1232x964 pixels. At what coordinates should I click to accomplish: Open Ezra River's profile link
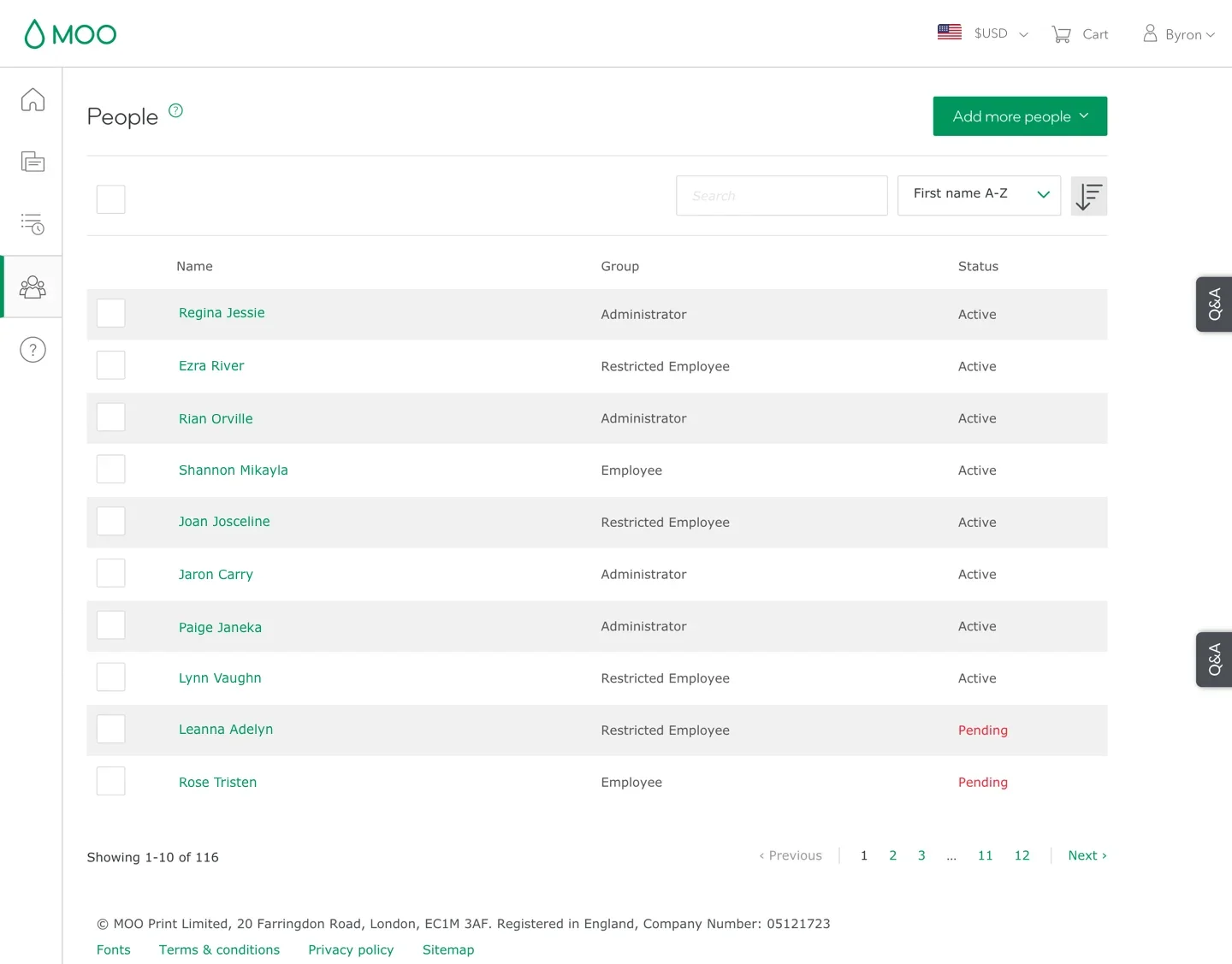[211, 366]
